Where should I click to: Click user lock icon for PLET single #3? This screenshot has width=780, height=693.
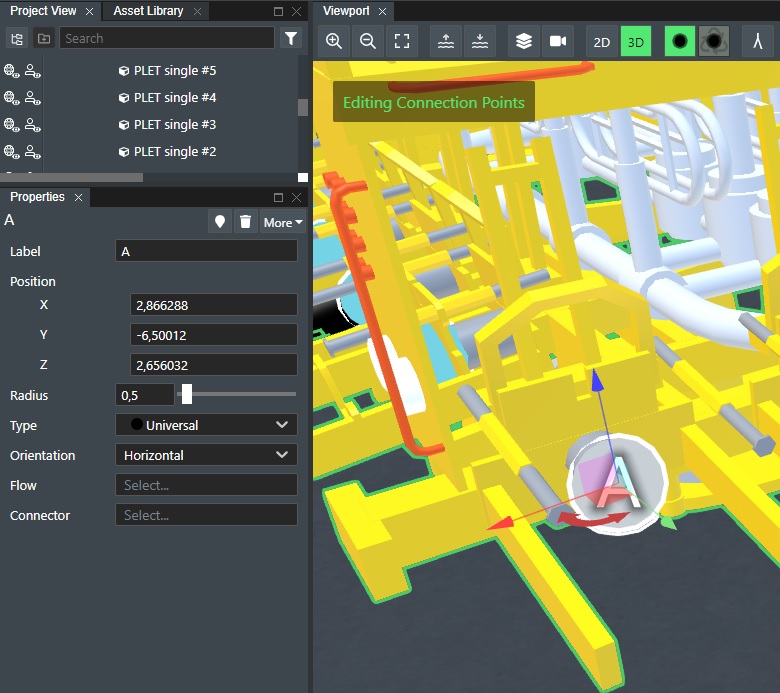[33, 124]
